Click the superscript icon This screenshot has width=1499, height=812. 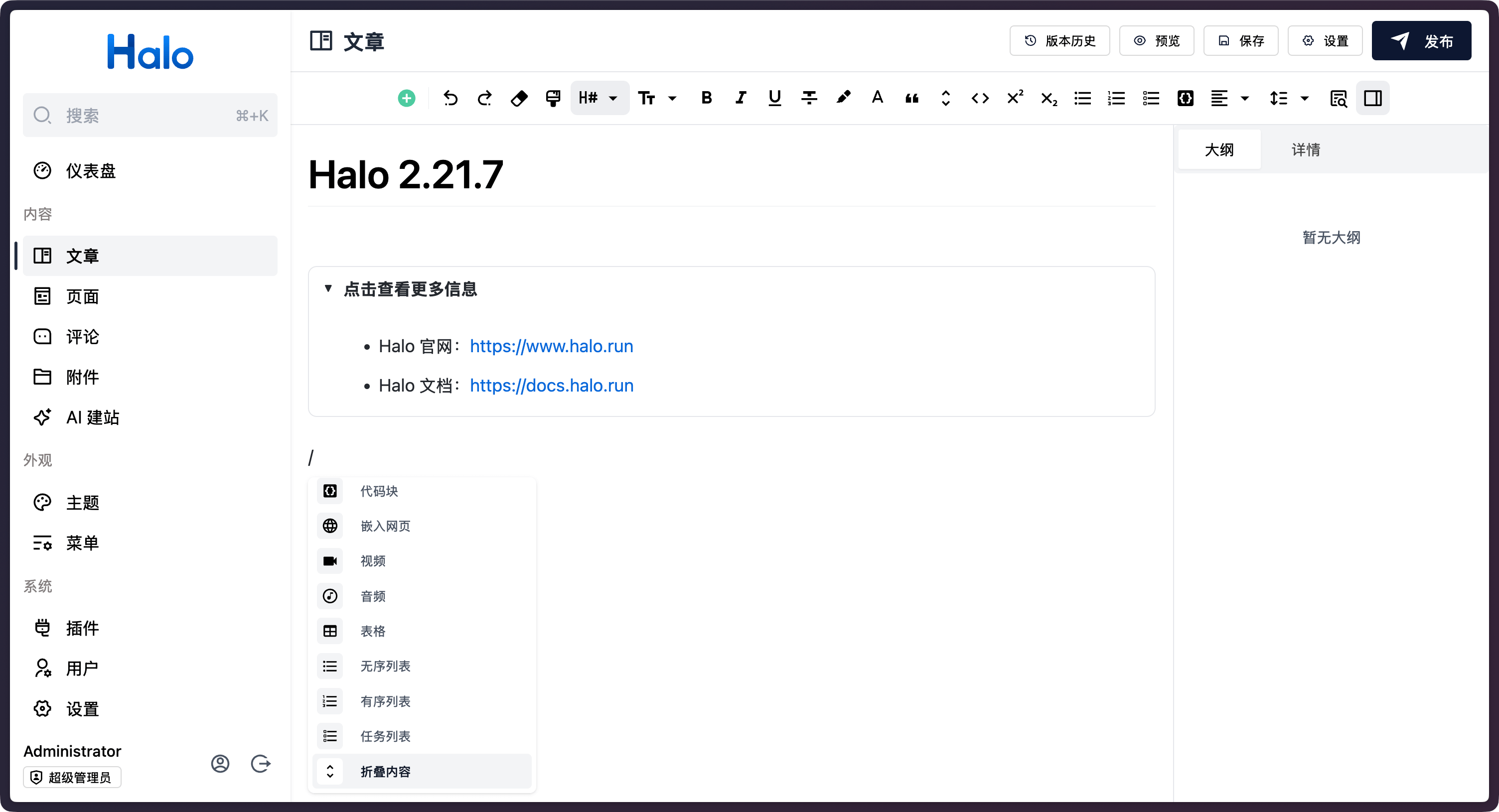click(x=1015, y=98)
